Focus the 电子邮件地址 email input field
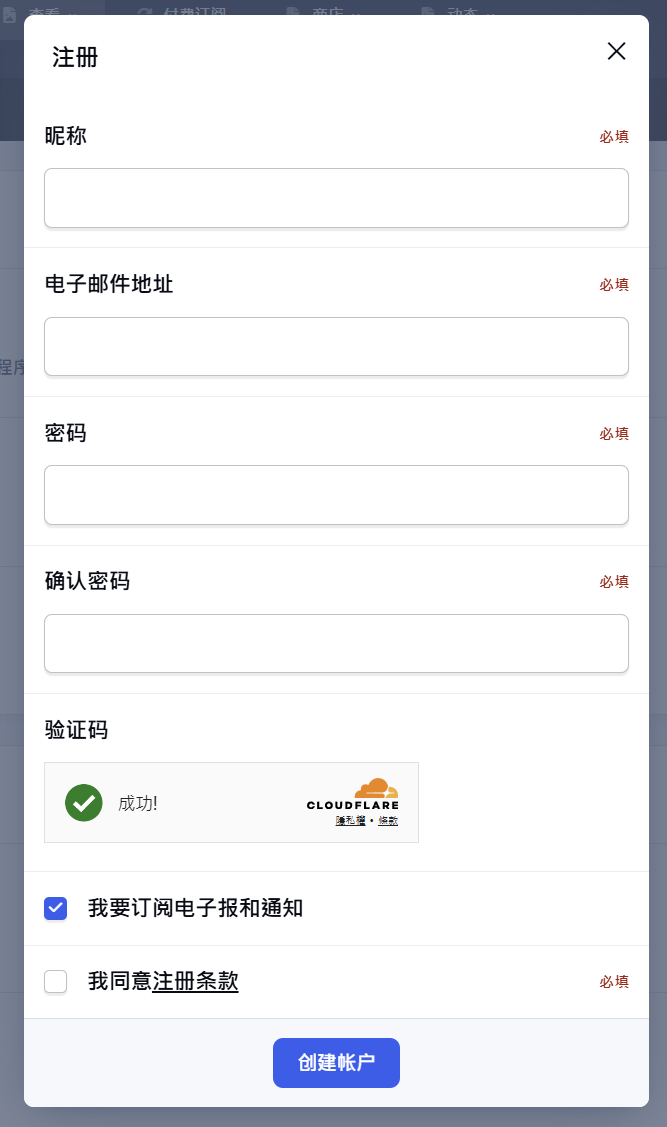 336,346
